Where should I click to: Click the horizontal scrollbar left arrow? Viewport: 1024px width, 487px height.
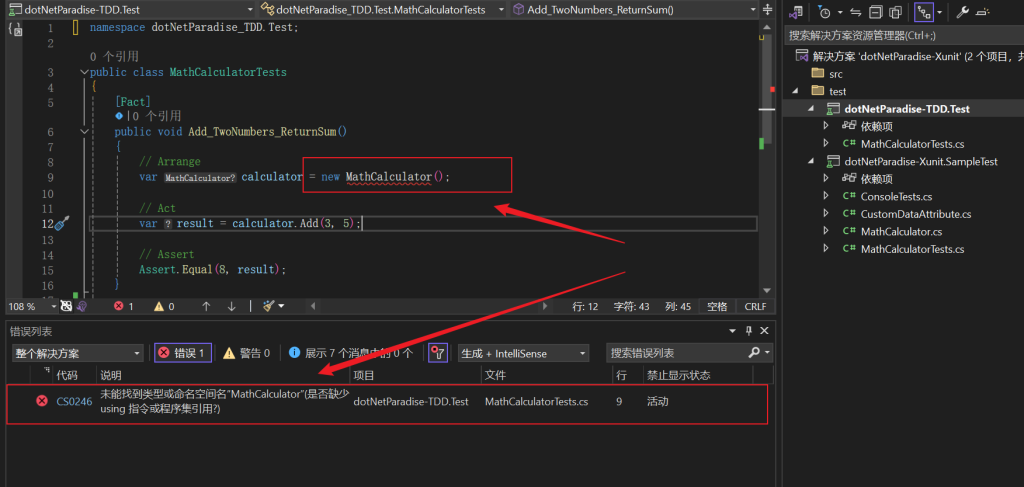point(313,306)
